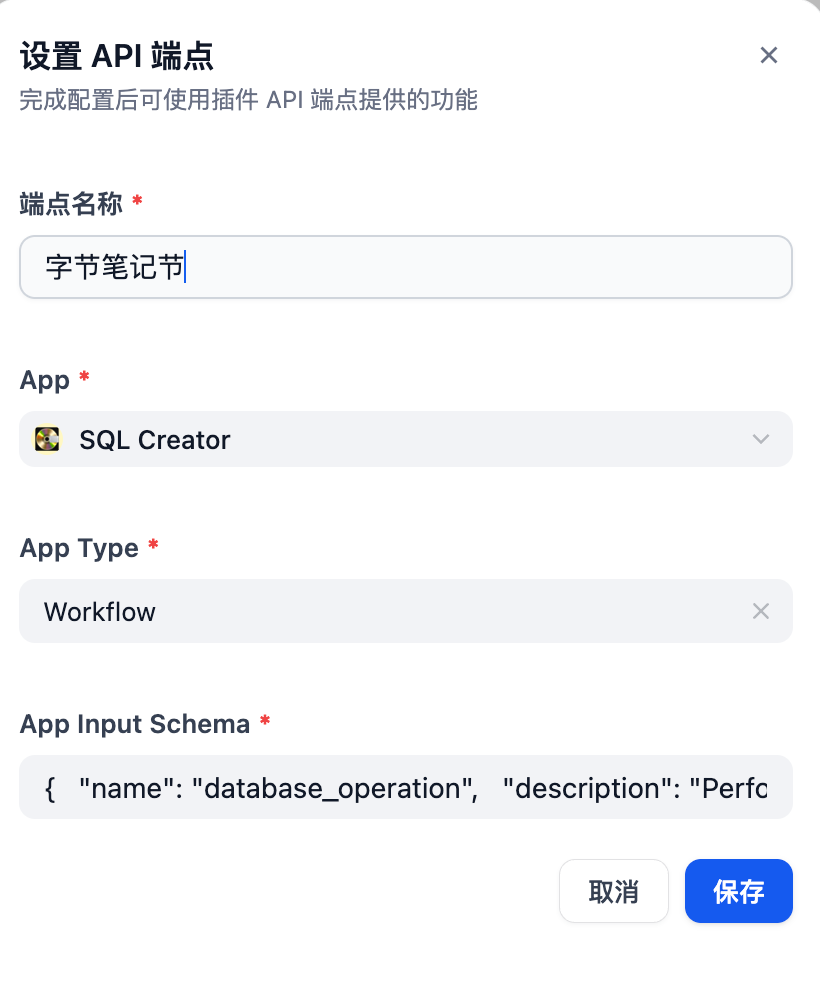Click the 端点名称 field label

[71, 204]
